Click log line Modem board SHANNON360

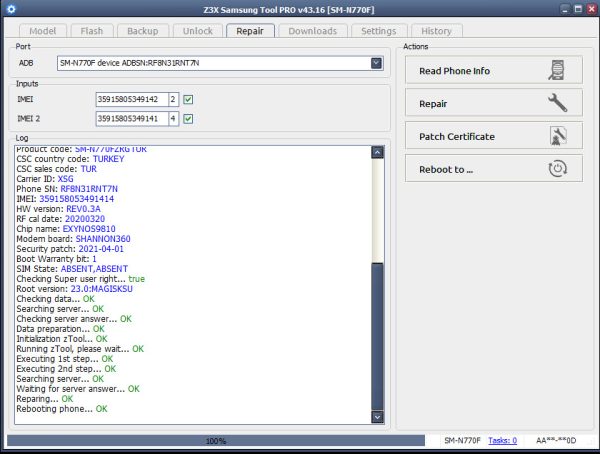(73, 239)
